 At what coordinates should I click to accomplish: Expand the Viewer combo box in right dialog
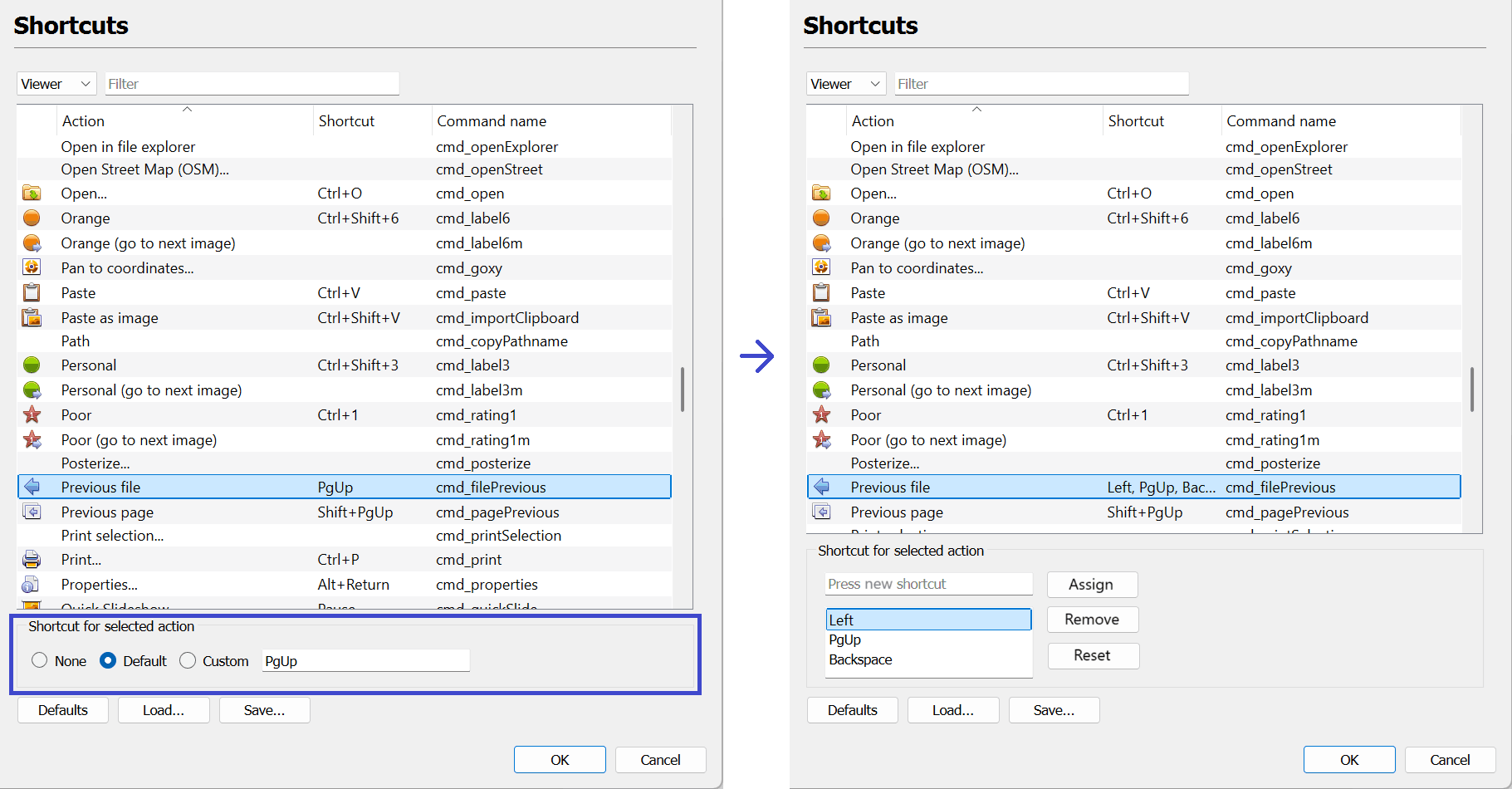click(845, 84)
